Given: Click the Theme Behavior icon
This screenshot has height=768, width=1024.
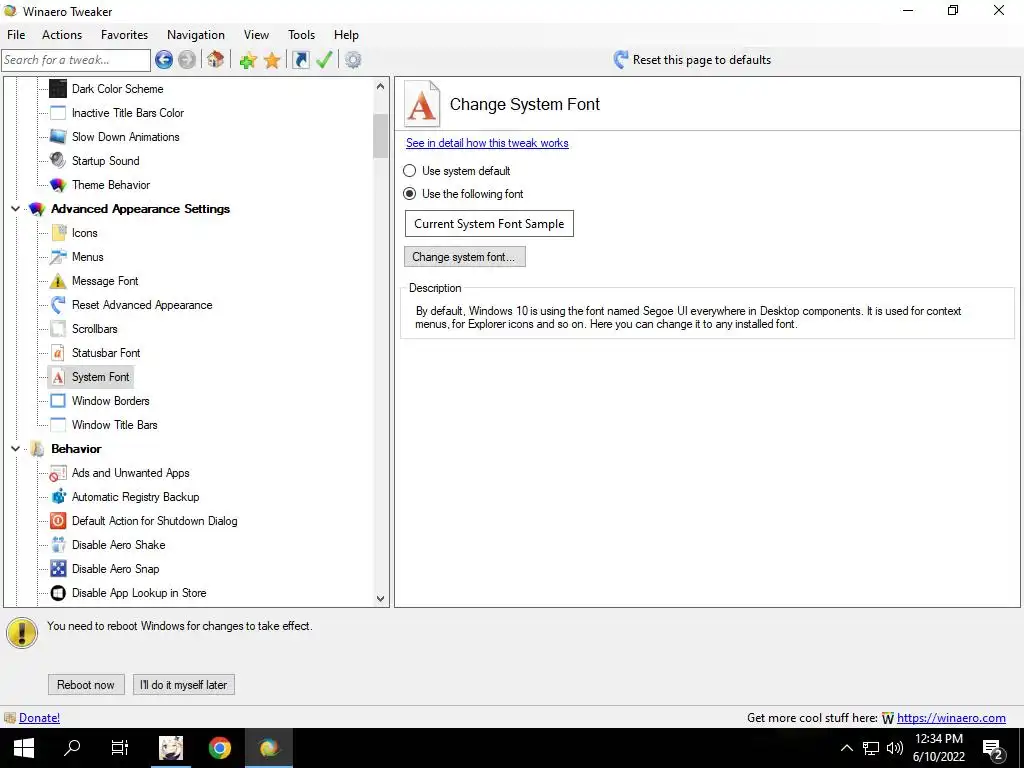Looking at the screenshot, I should (x=58, y=185).
